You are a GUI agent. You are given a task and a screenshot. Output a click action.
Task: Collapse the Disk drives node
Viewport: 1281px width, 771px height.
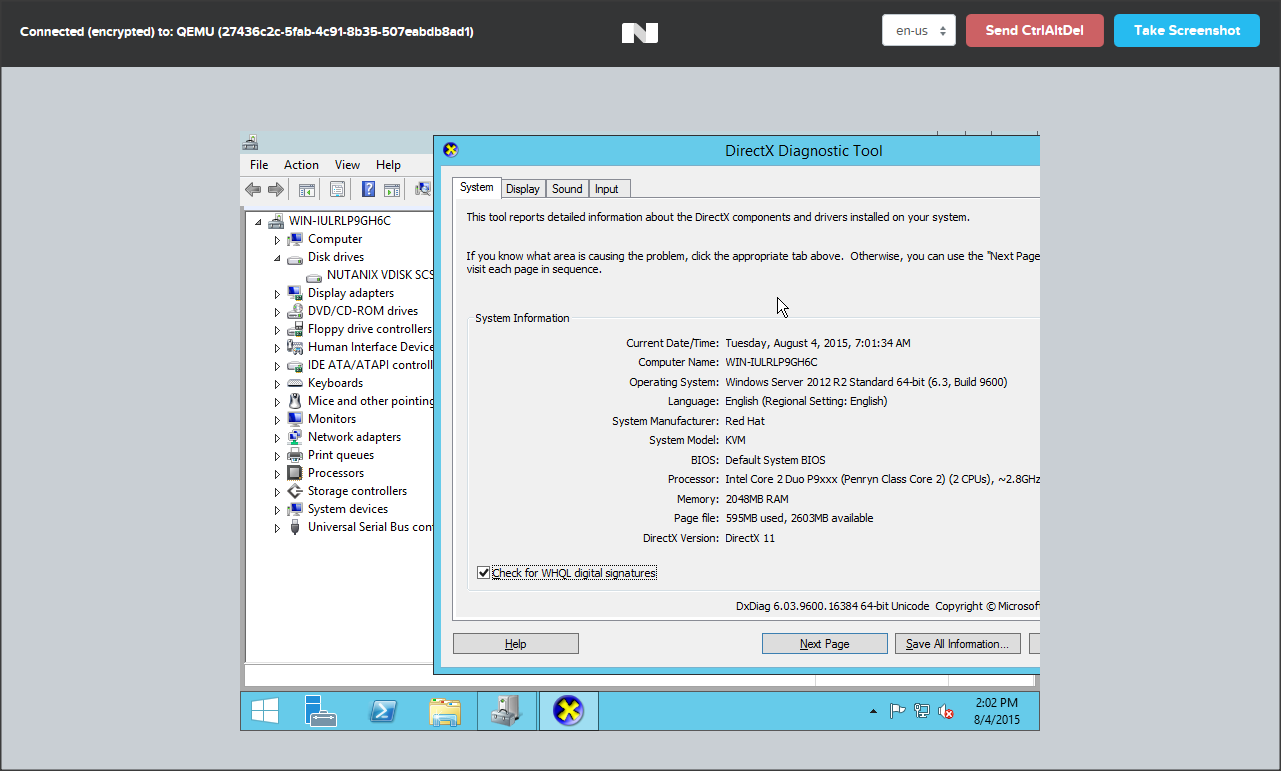pos(278,258)
